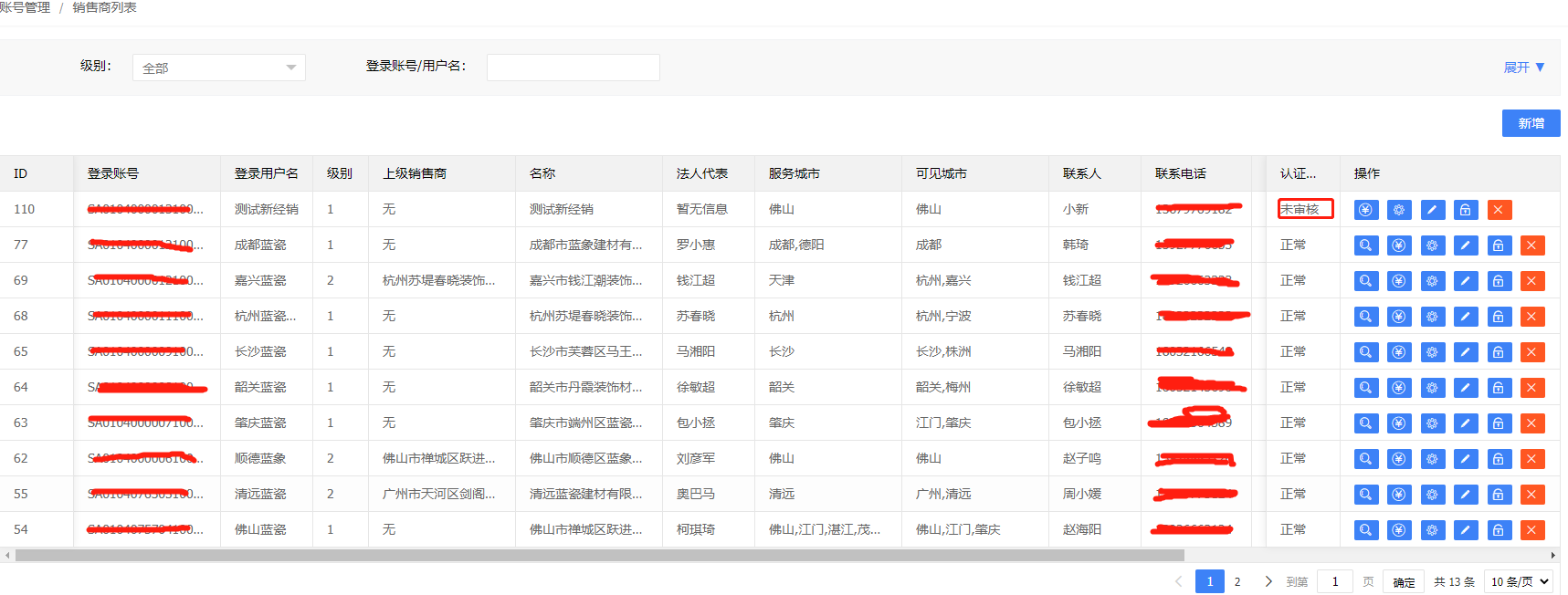Click the 确定 button in pagination
The image size is (1568, 595).
tap(1404, 582)
